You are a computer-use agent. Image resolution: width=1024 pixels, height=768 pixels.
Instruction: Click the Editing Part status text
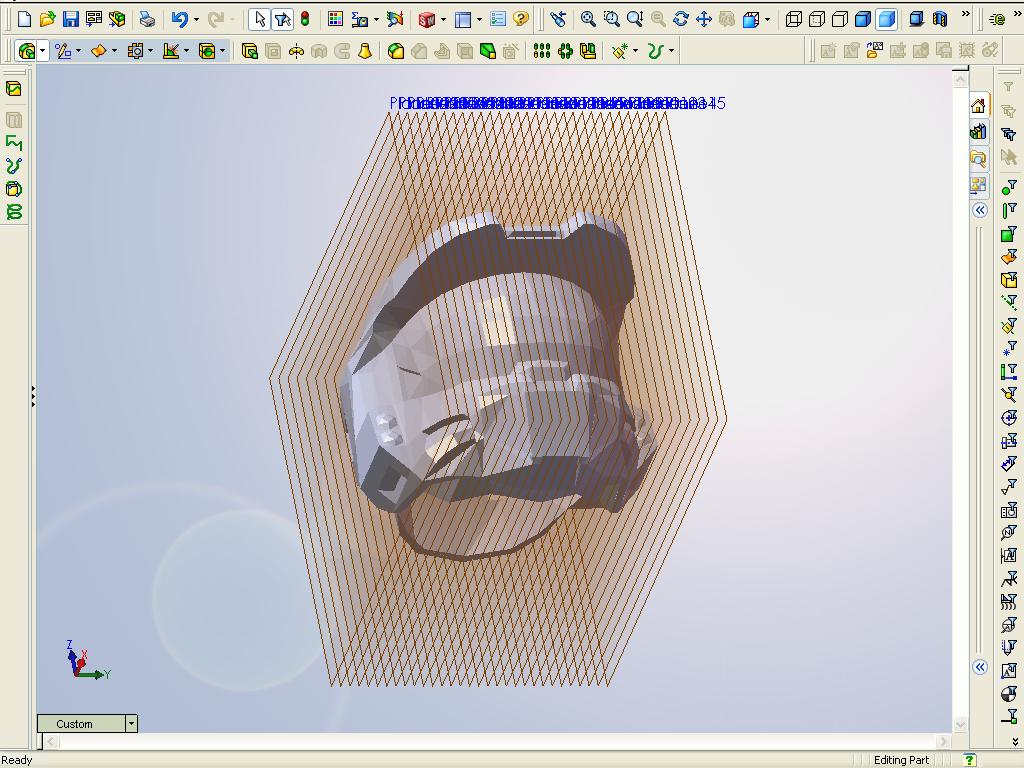coord(901,760)
